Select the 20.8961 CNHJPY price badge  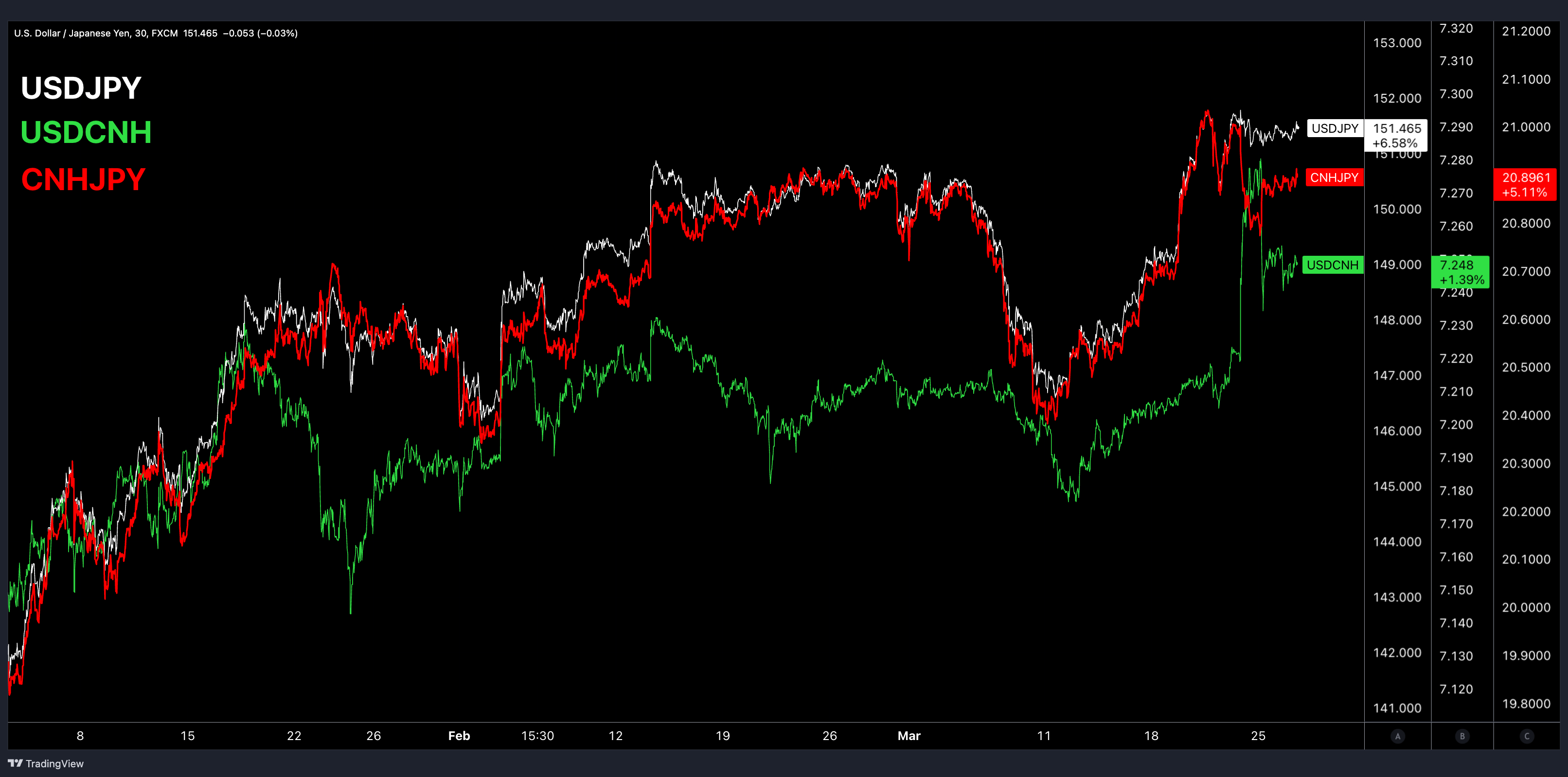pos(1525,184)
